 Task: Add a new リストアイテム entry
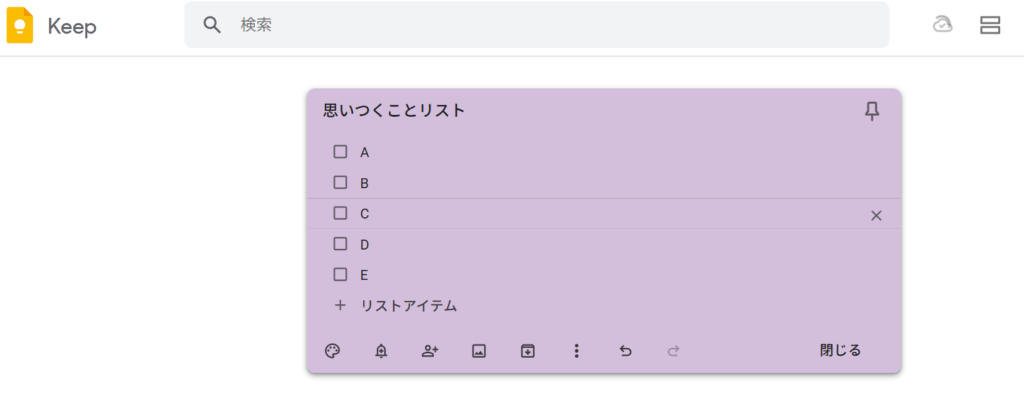click(408, 305)
